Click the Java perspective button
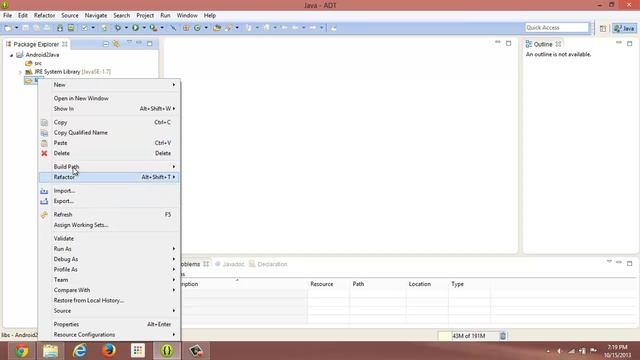Screen dimensions: 640x360 [624, 28]
